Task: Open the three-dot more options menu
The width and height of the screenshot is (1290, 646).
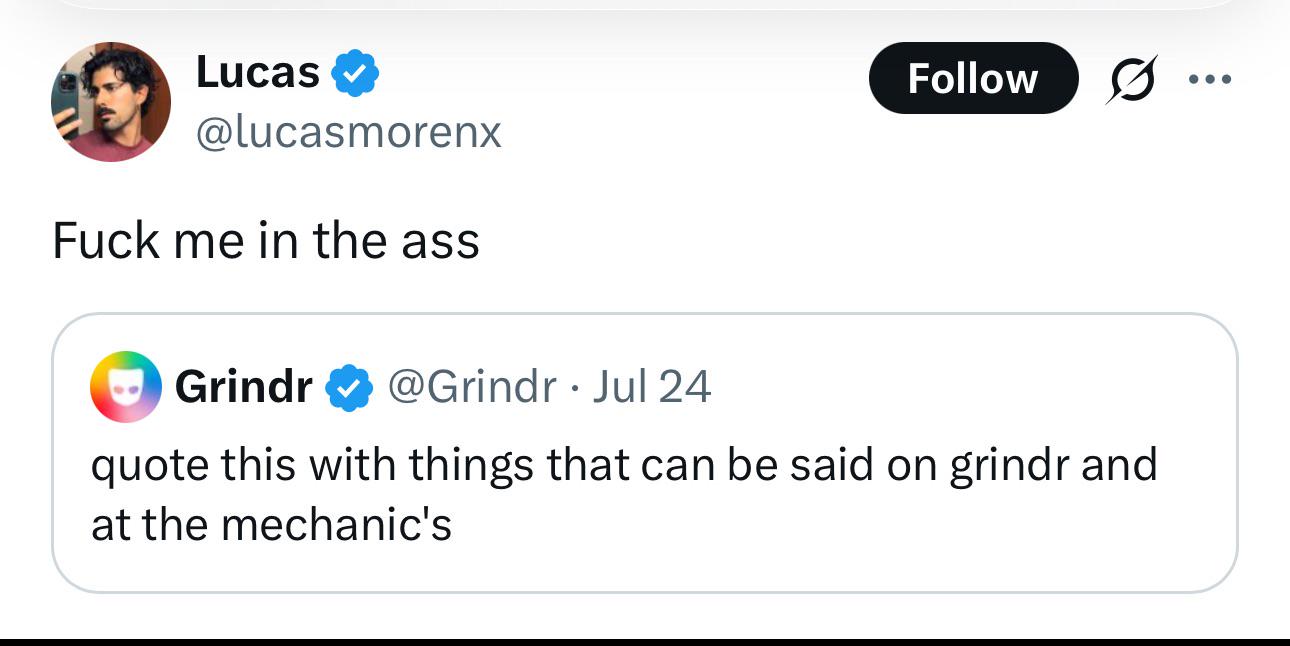Action: click(1208, 79)
